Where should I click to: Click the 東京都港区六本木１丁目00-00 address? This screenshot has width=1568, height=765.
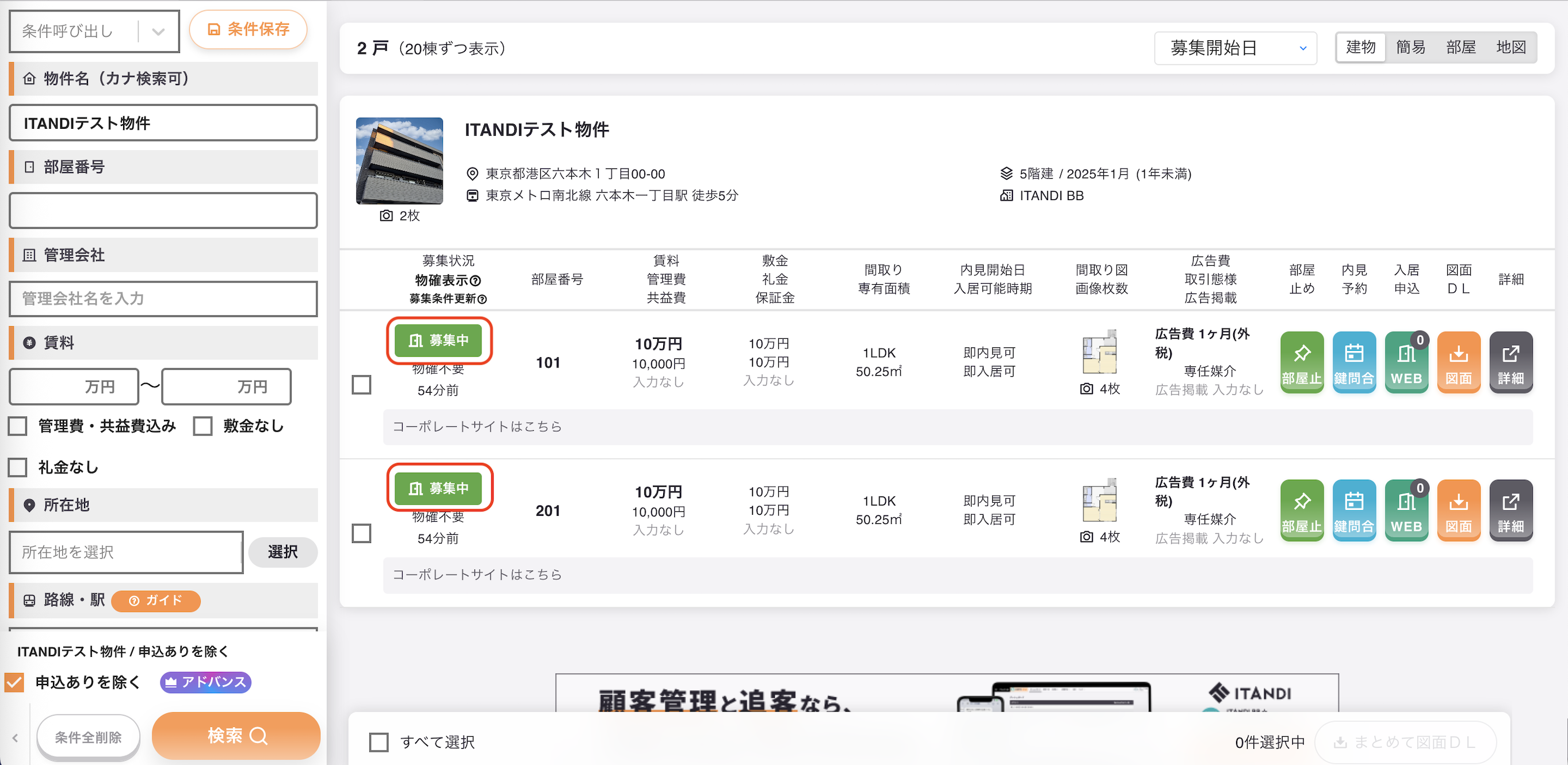pos(575,174)
